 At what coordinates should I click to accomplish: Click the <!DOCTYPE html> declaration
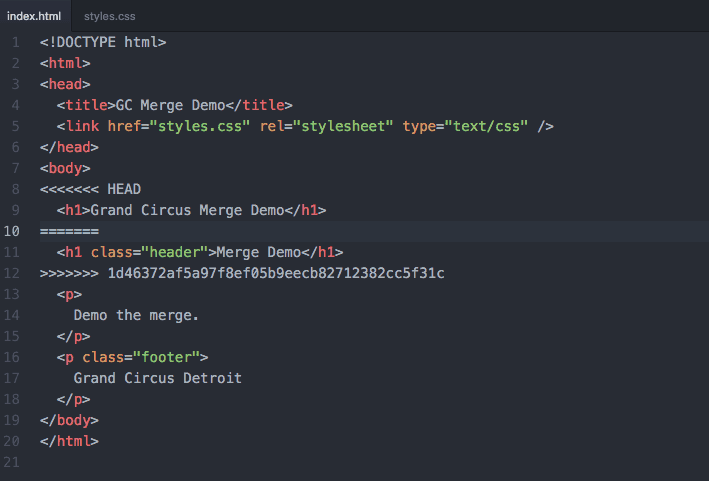(103, 42)
